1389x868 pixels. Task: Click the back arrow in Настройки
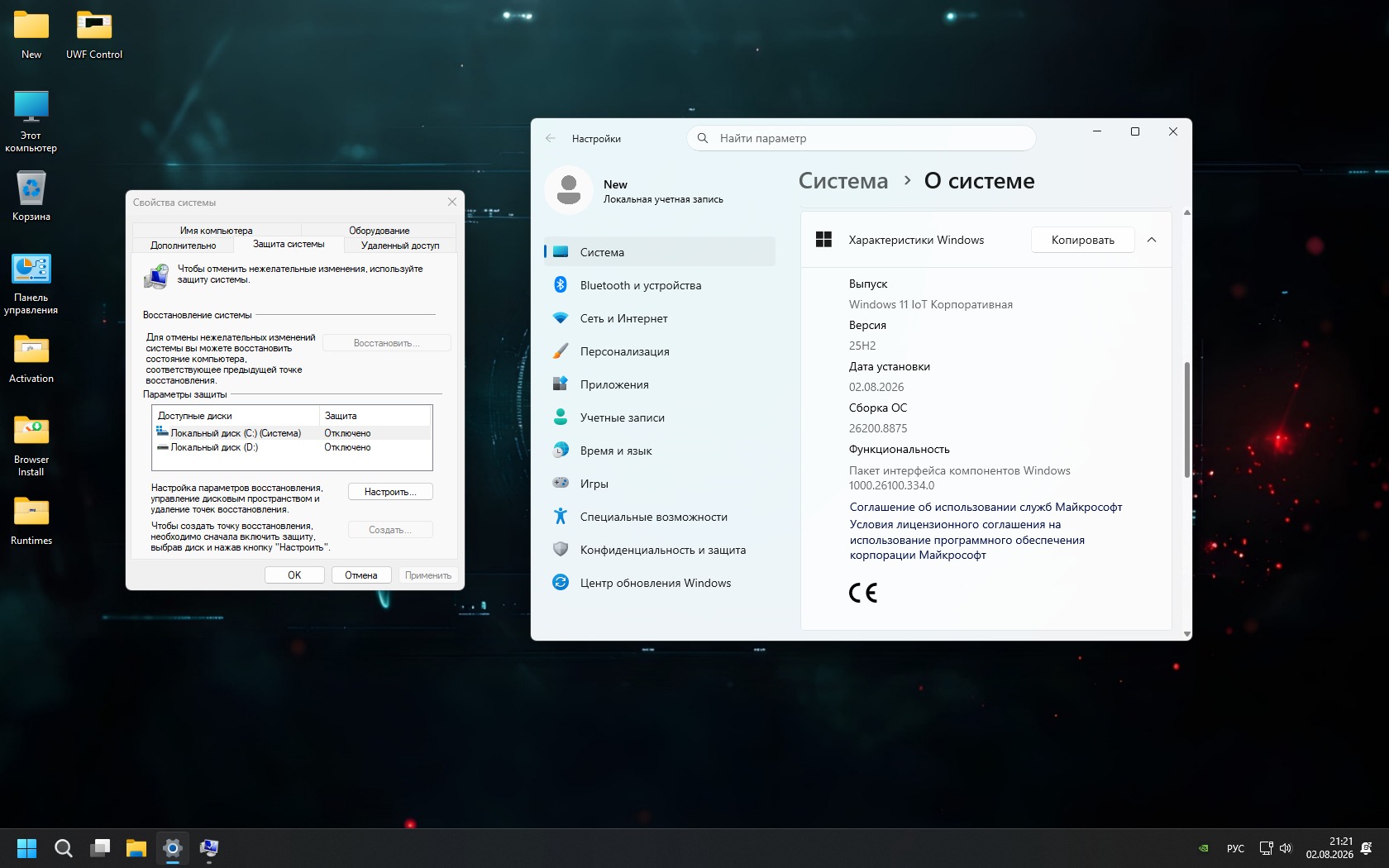tap(551, 138)
